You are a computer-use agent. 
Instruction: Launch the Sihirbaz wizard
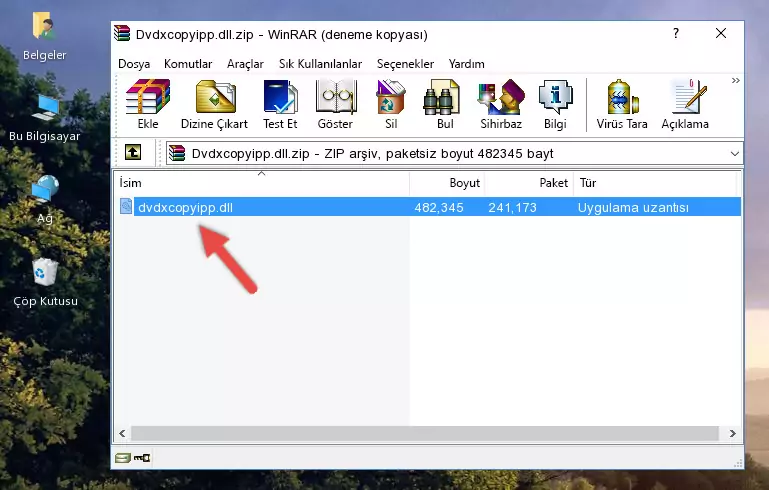501,104
